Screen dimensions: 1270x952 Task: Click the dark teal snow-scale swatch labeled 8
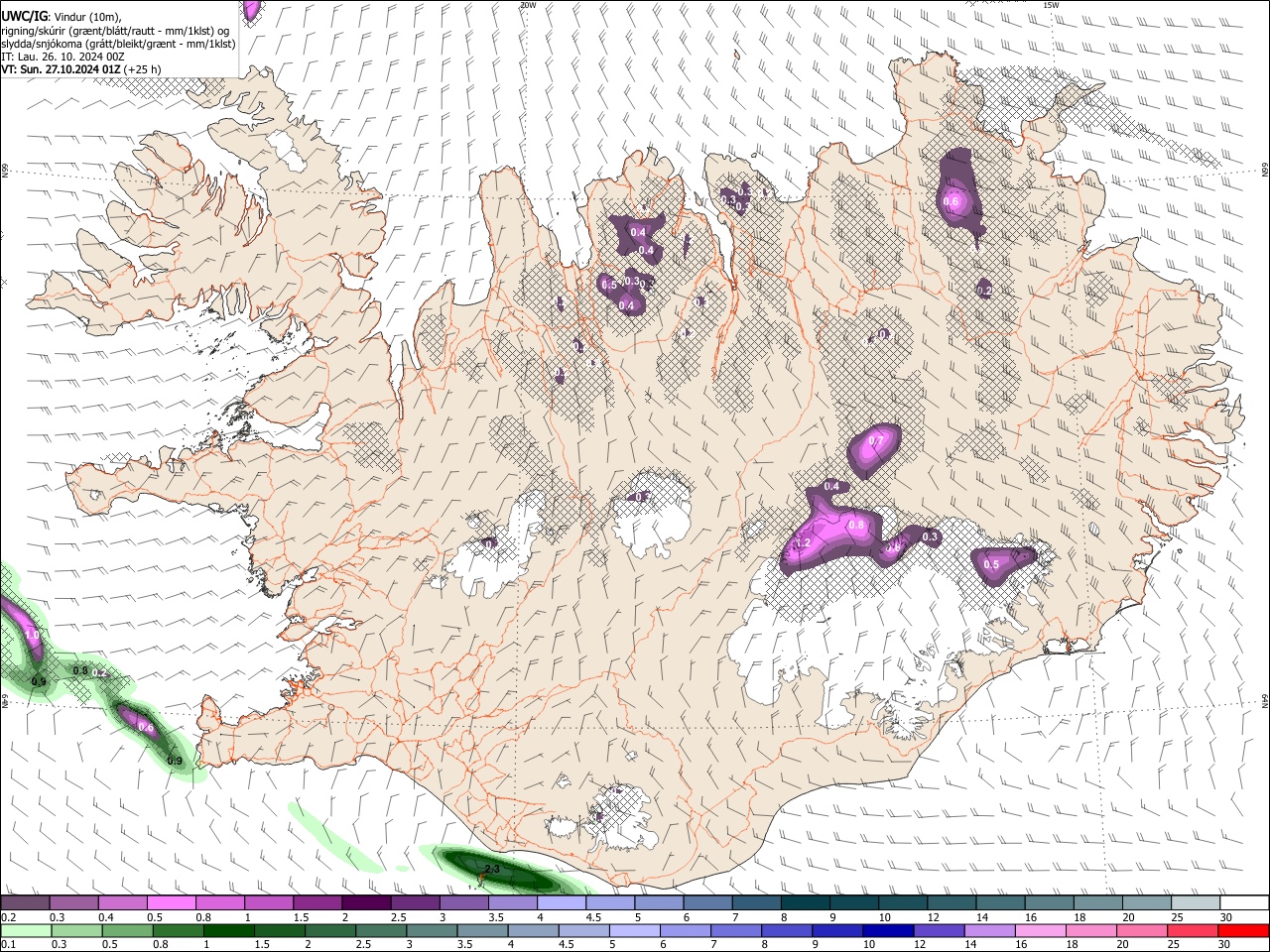[805, 903]
